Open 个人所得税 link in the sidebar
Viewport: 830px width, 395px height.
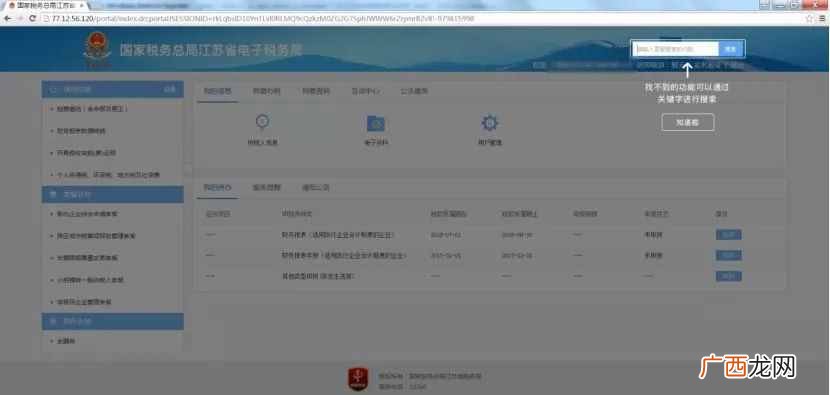click(x=108, y=174)
